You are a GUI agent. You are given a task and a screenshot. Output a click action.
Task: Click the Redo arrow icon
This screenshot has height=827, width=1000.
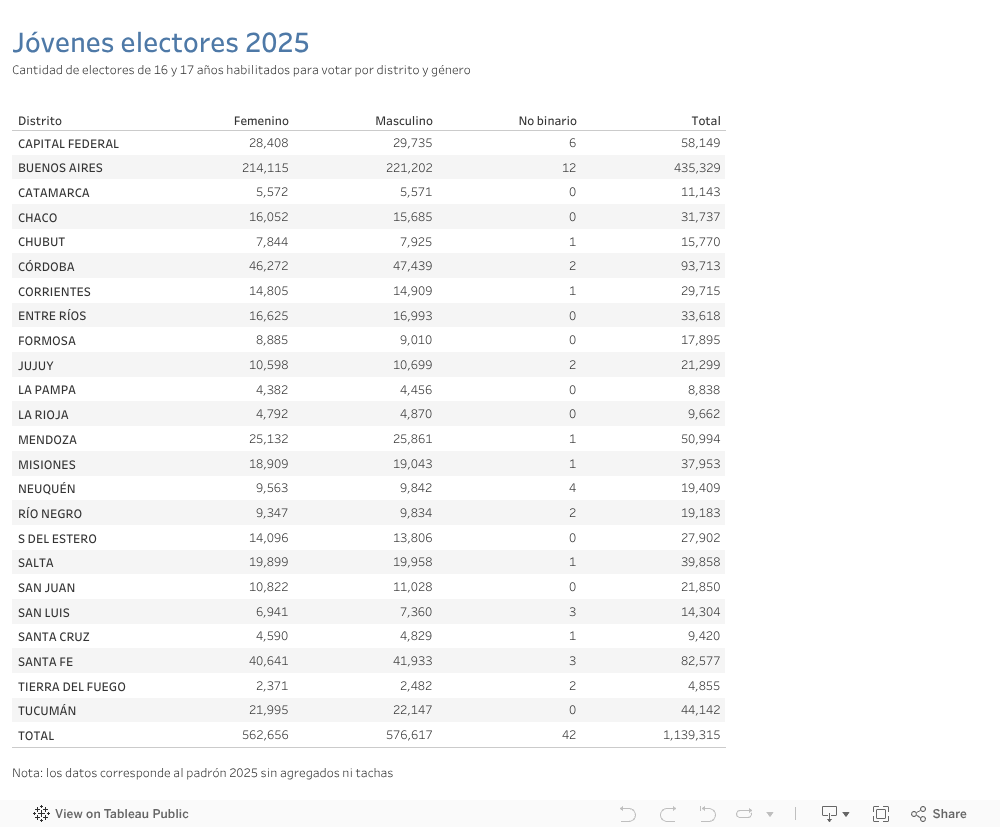[x=667, y=813]
